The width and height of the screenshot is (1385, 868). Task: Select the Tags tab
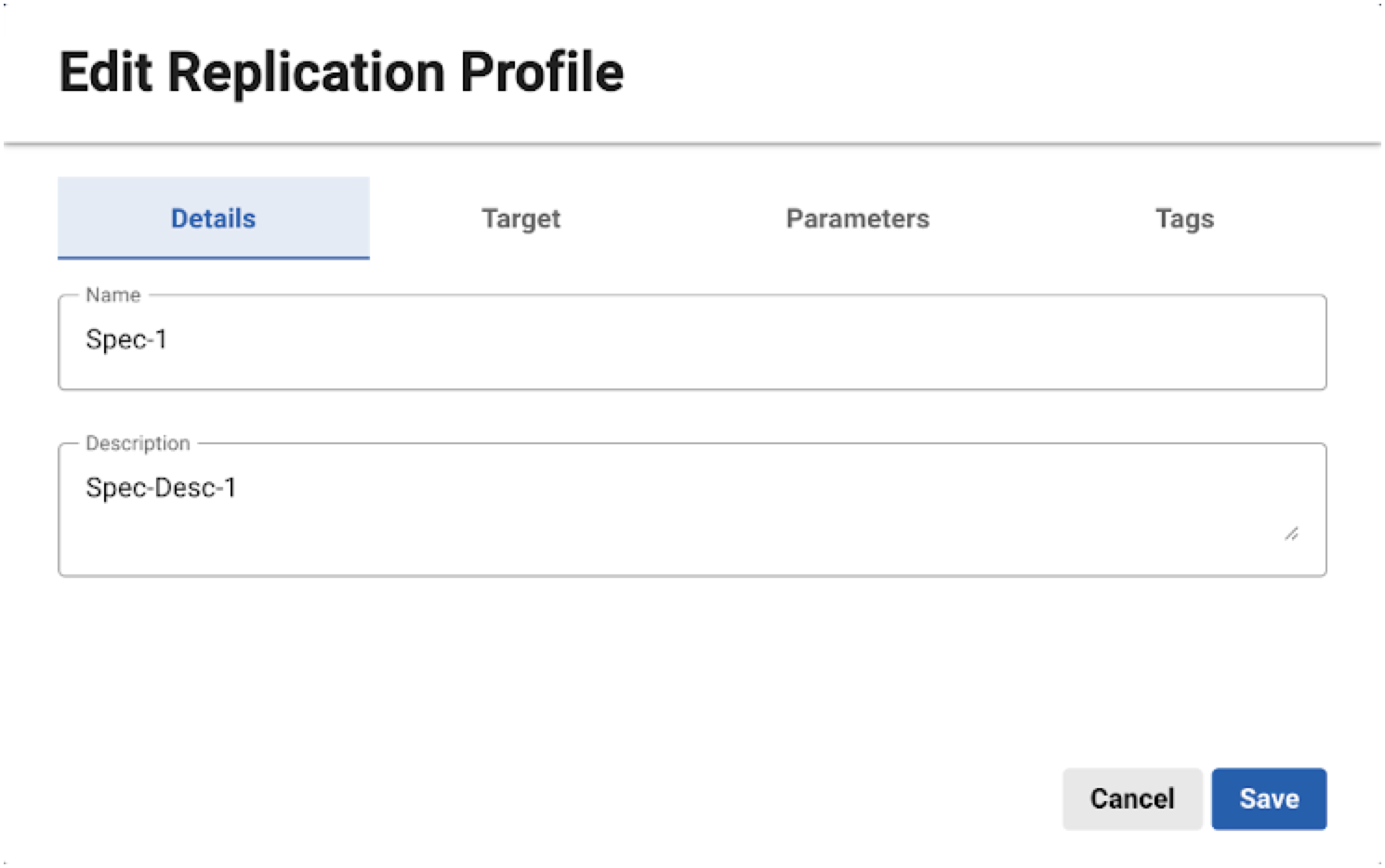click(x=1184, y=218)
